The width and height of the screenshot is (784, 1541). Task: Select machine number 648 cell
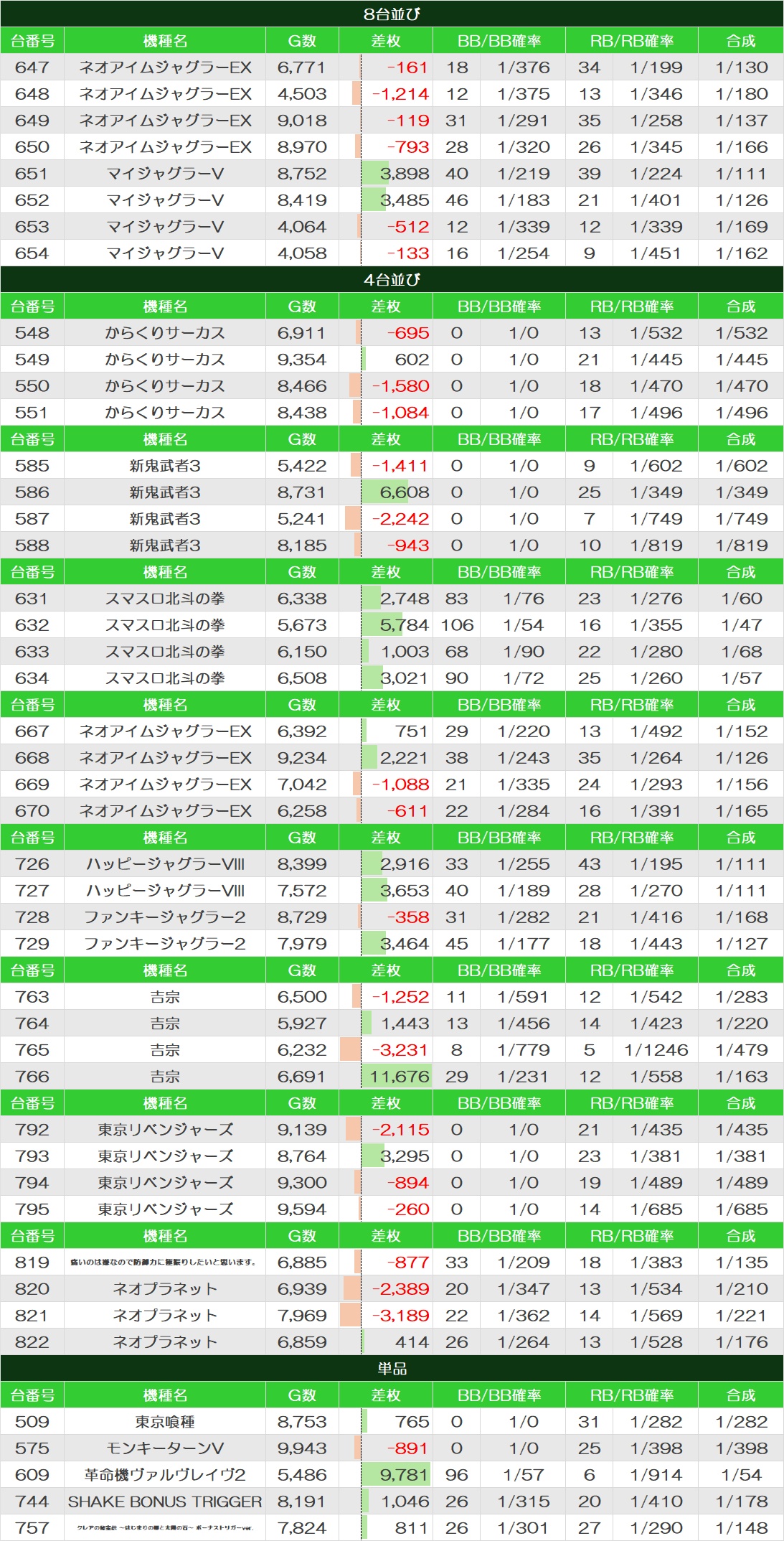coord(32,94)
